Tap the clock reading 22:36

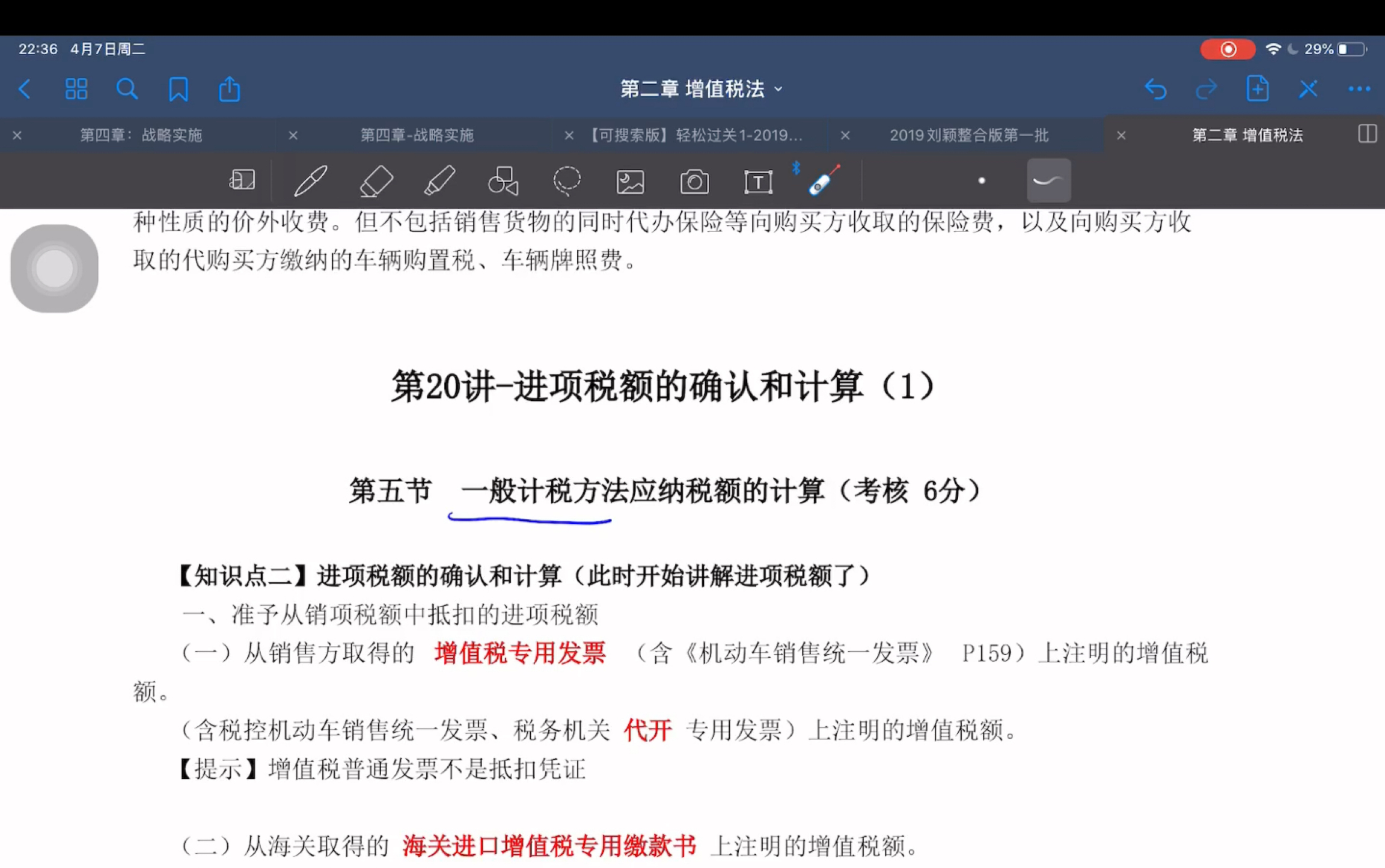(38, 49)
